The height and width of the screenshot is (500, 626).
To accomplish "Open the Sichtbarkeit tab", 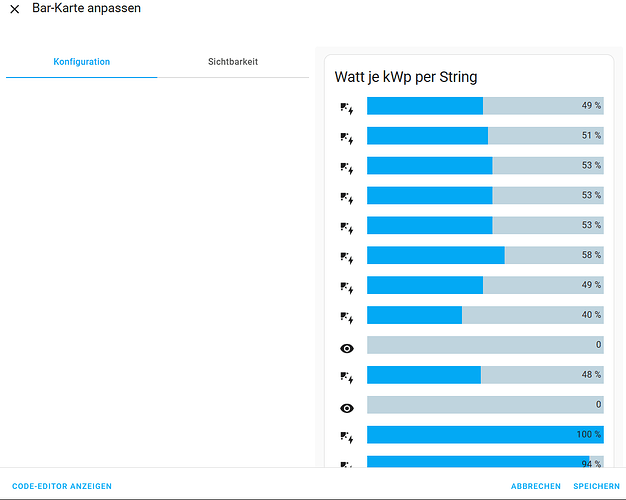I will pyautogui.click(x=233, y=62).
